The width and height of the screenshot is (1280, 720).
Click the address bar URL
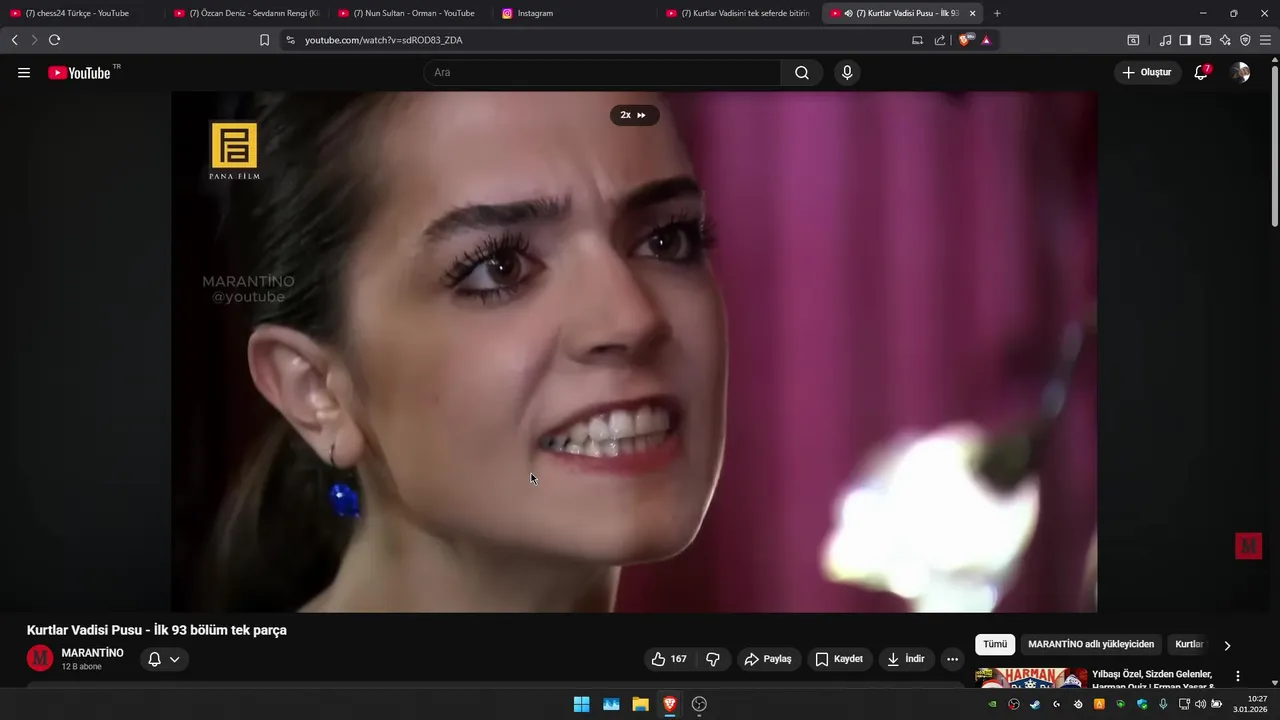(x=384, y=40)
